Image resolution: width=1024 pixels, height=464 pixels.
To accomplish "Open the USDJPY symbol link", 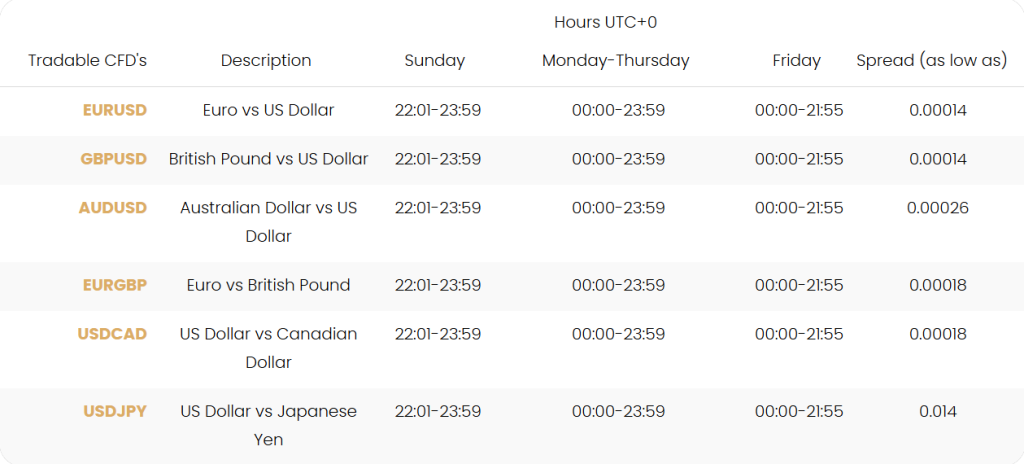I will point(114,411).
